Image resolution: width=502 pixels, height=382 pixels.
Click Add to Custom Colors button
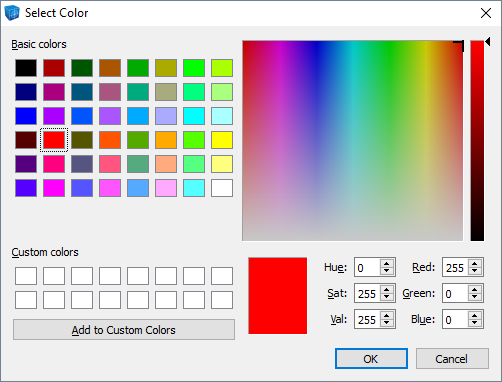click(x=124, y=330)
